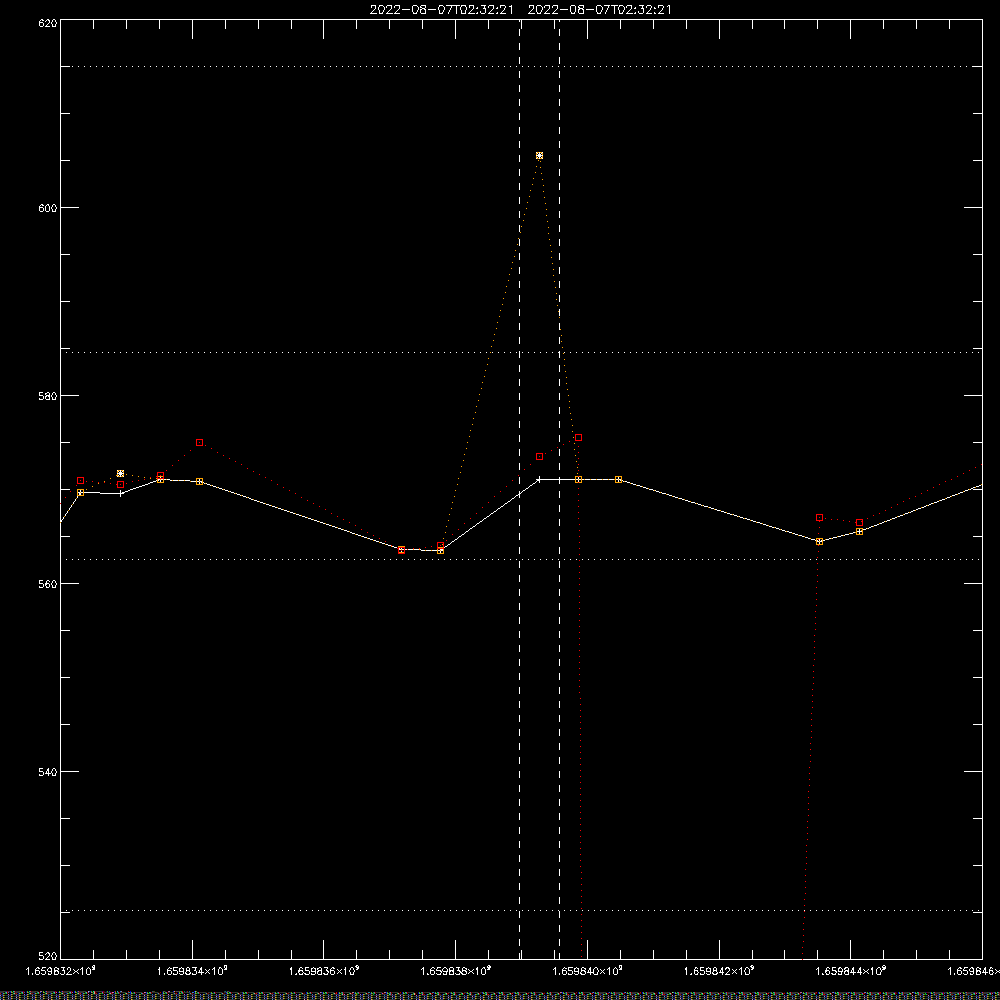The image size is (1000, 1000).
Task: Select the 580 y-axis label
Action: (x=48, y=396)
